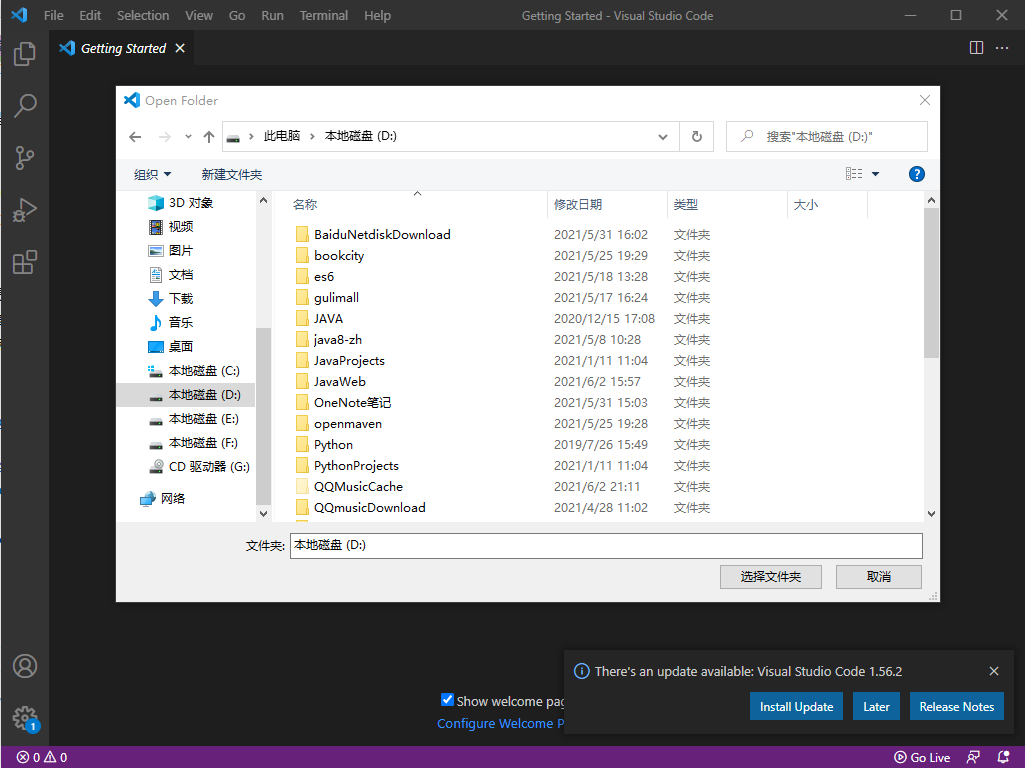This screenshot has height=768, width=1026.
Task: Open the Terminal menu
Action: click(323, 15)
